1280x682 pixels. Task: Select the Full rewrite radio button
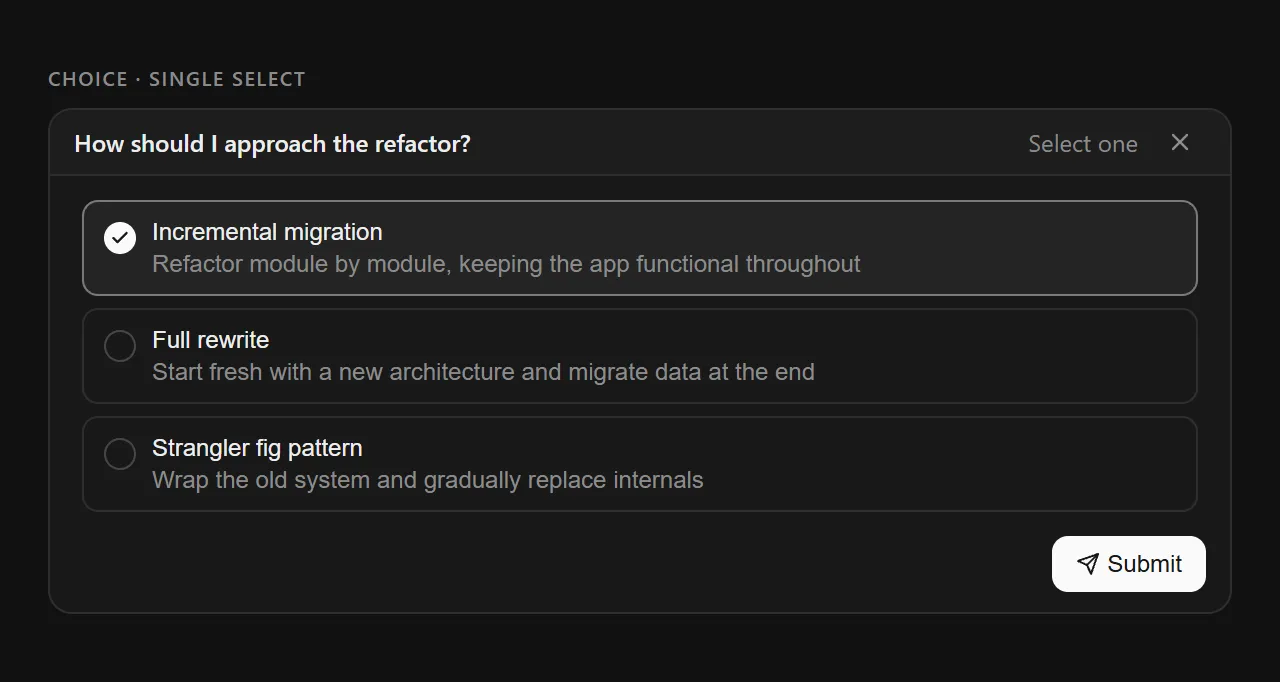click(120, 346)
